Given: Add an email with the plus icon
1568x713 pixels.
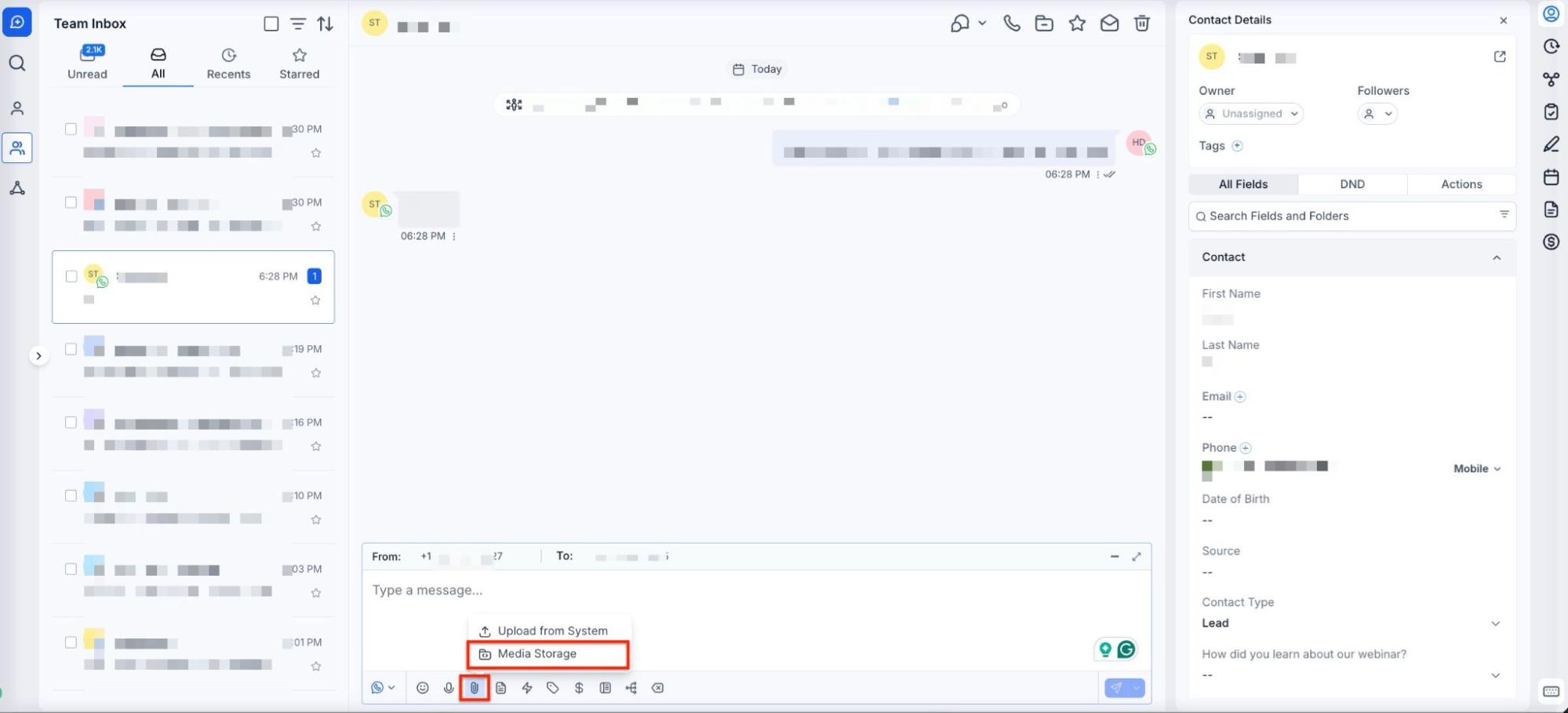Looking at the screenshot, I should pos(1240,397).
